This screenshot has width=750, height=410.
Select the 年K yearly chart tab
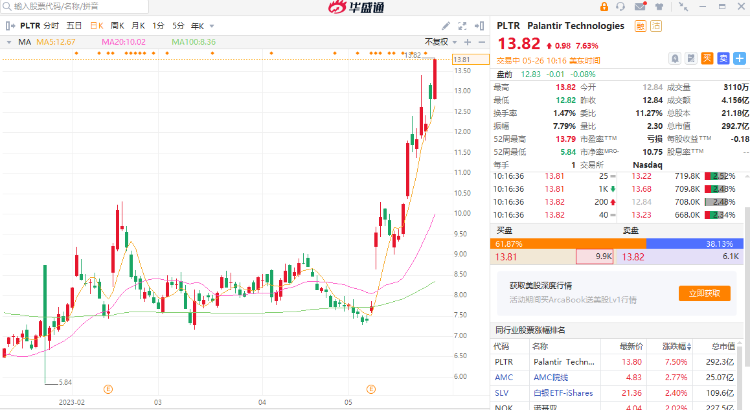(198, 26)
